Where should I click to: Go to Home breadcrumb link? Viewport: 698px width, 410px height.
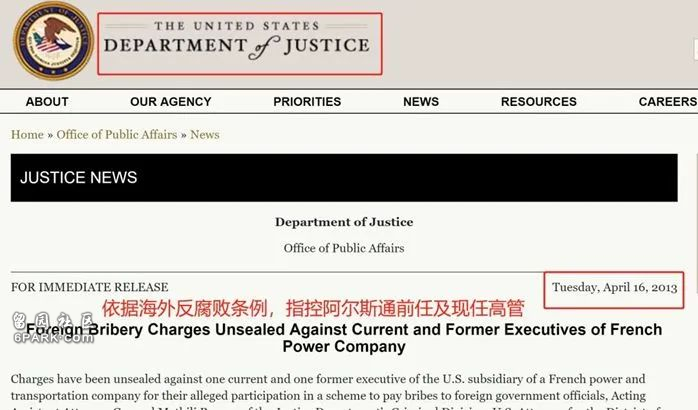[27, 134]
